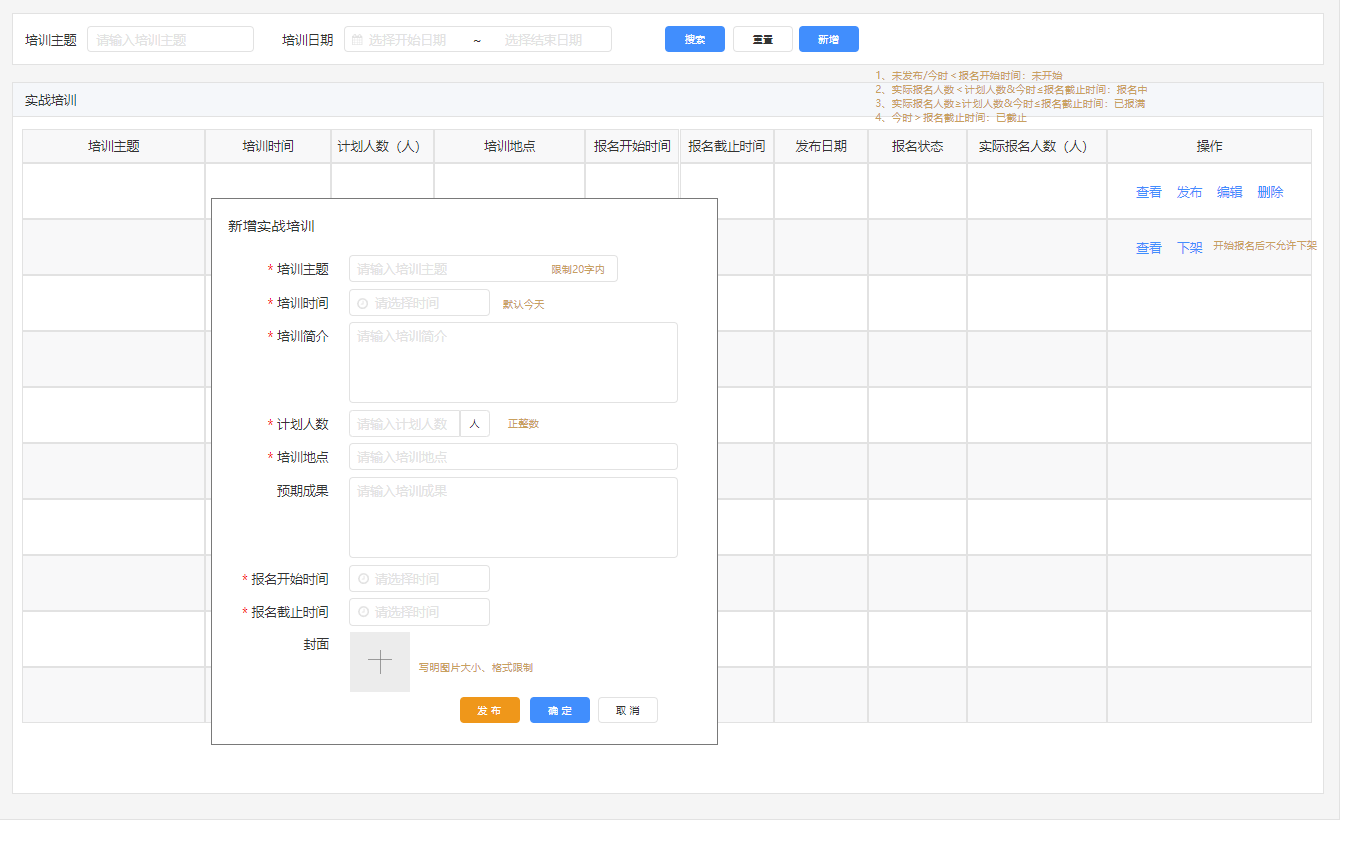Open the 查看 link beside 发布
Screen dimensions: 1362x847
point(1149,192)
